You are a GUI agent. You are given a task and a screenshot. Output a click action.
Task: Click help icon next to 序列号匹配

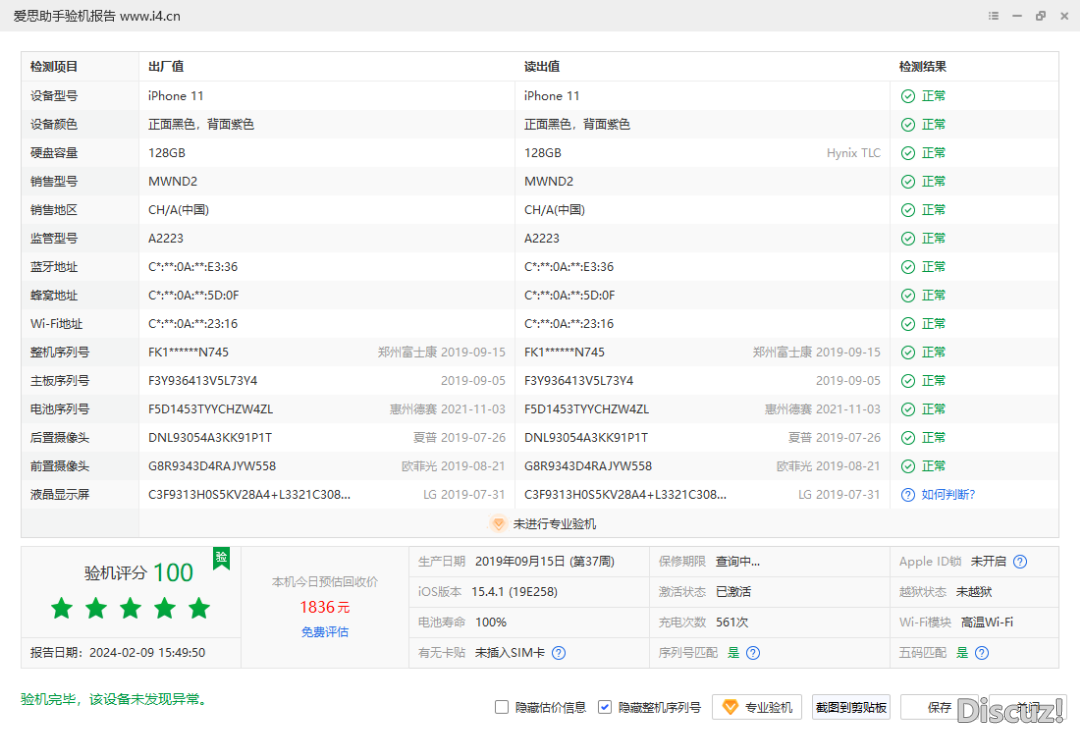coord(753,652)
